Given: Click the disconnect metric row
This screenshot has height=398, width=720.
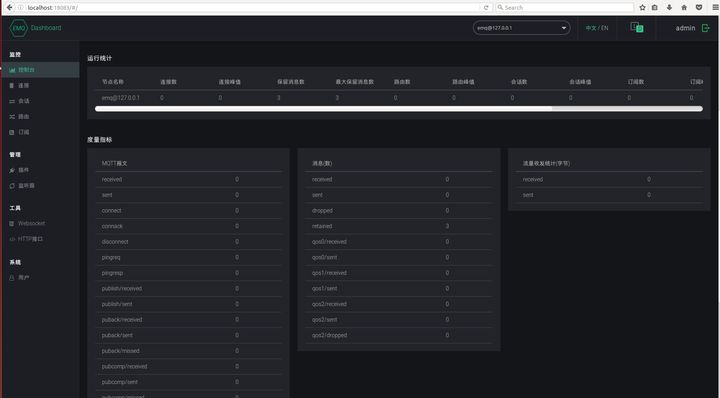Looking at the screenshot, I should tap(189, 242).
